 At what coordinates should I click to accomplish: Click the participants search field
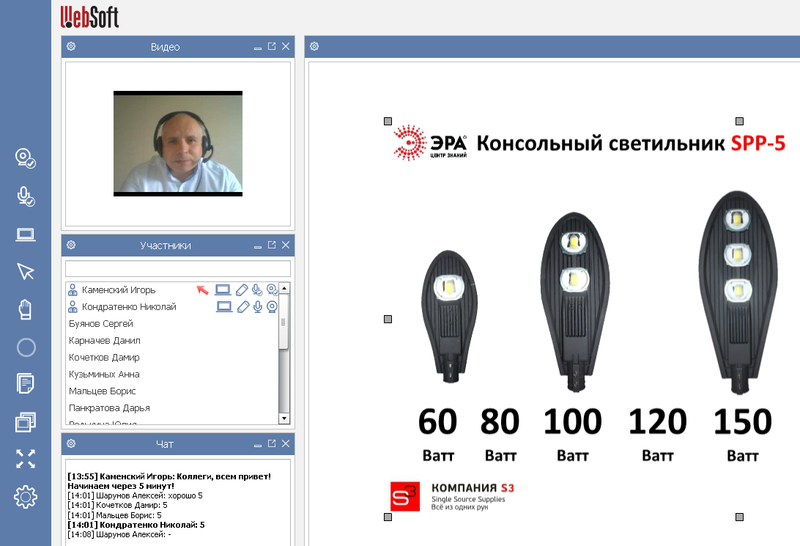[178, 268]
